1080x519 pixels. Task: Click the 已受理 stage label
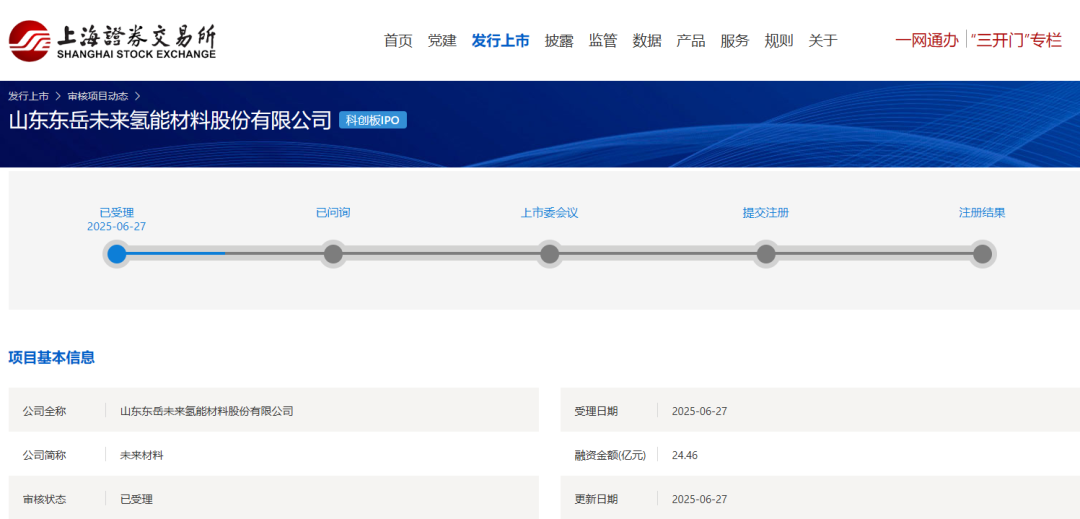(116, 213)
